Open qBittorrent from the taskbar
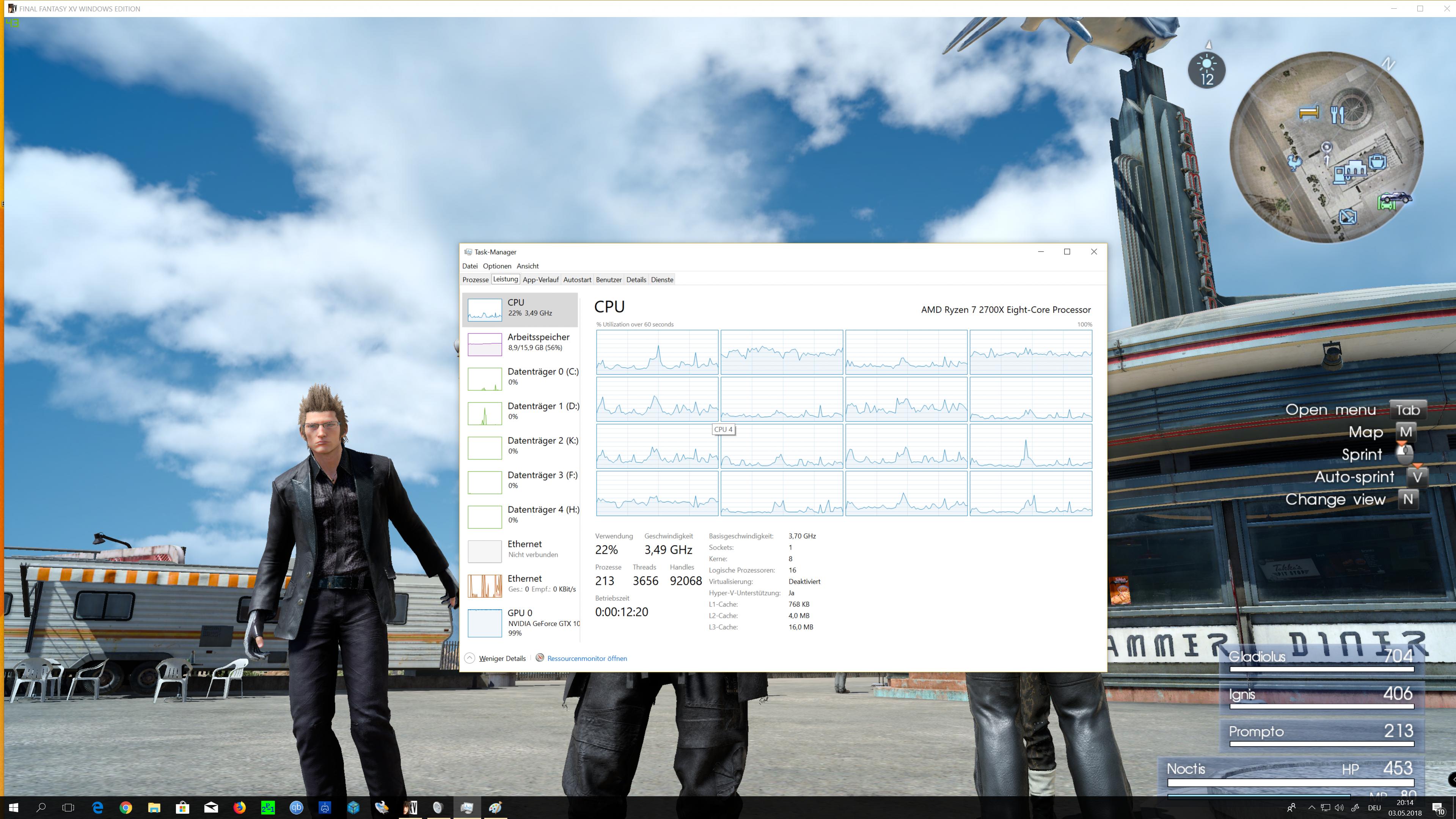Screen dimensions: 1456x819 pyautogui.click(x=296, y=808)
